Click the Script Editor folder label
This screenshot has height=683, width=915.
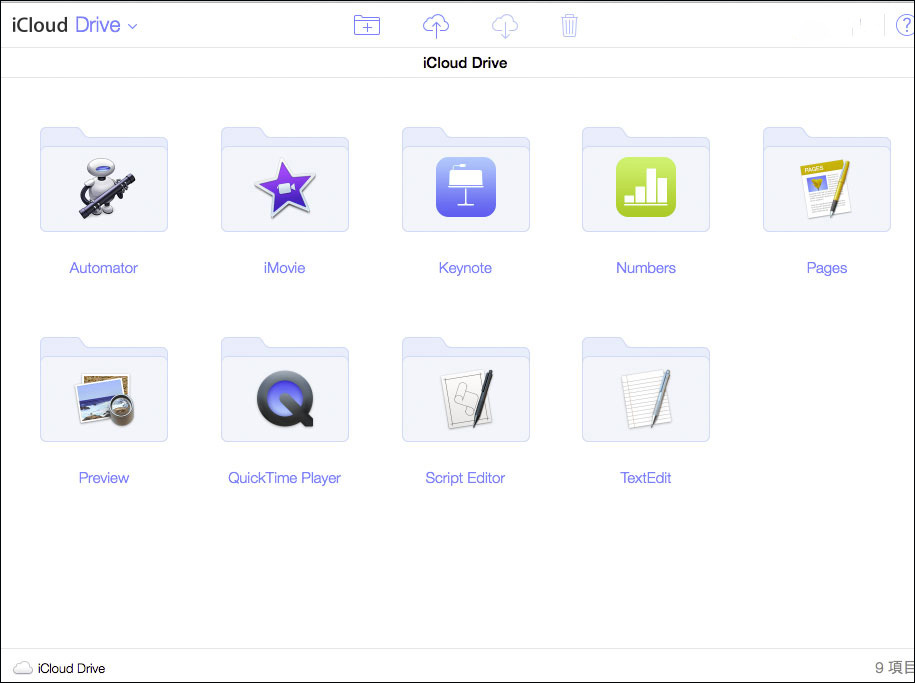[466, 478]
